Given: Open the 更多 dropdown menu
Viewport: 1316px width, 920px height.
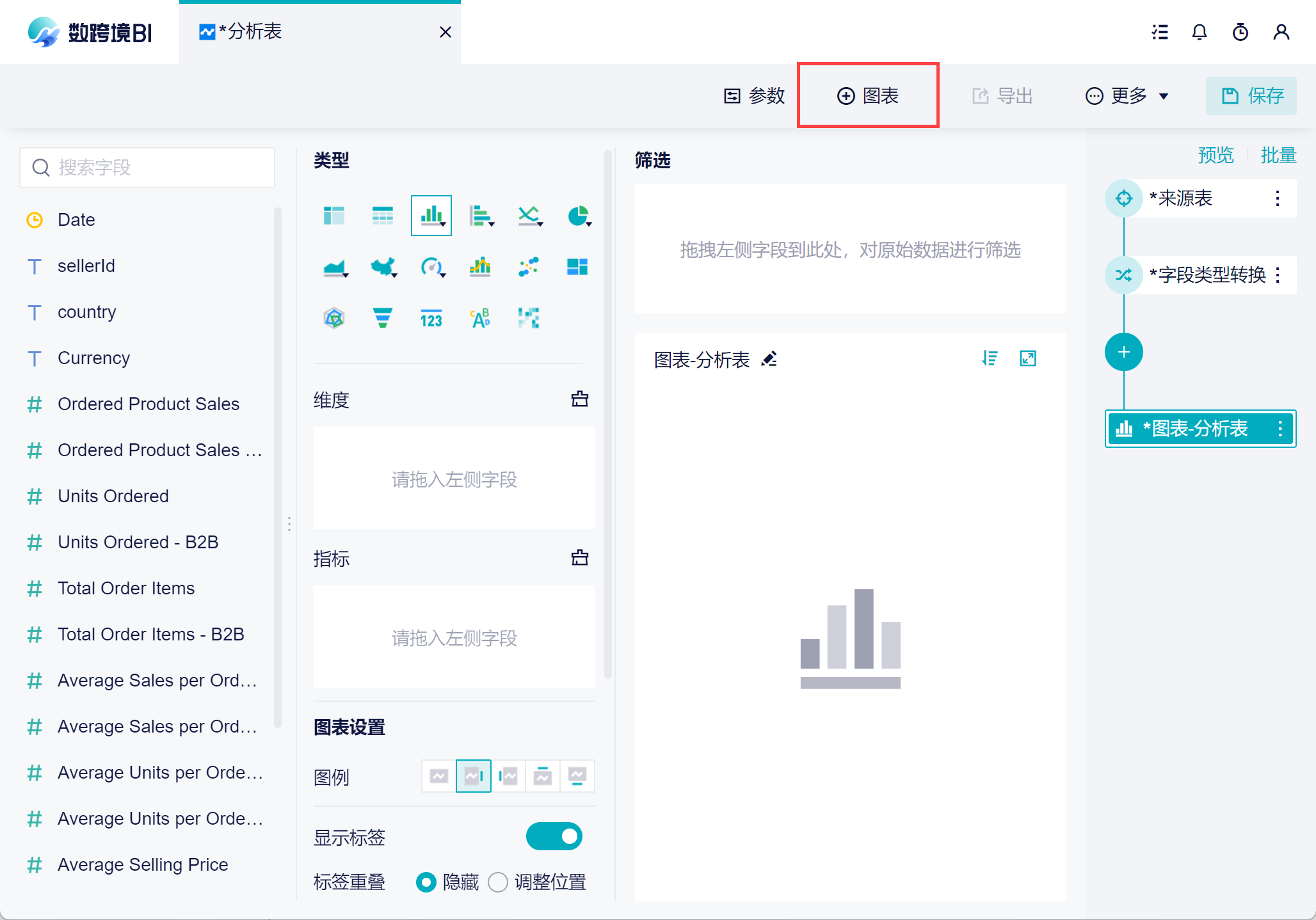Looking at the screenshot, I should [x=1128, y=96].
